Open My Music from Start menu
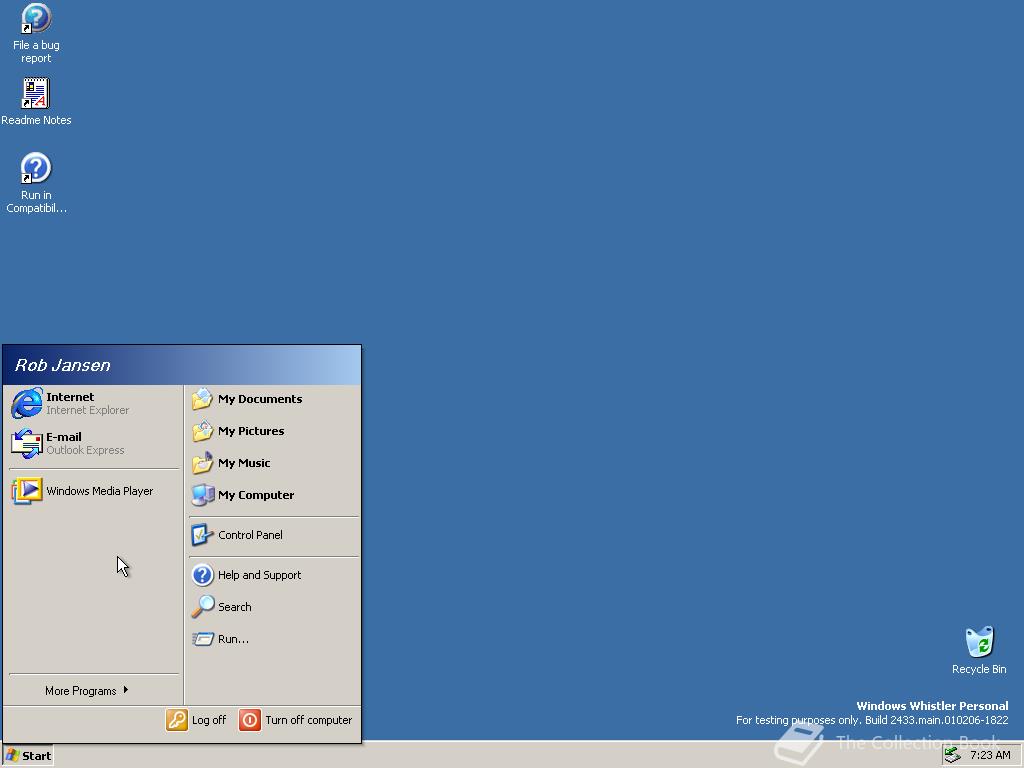Screen dimensions: 1024x768 coord(274,463)
